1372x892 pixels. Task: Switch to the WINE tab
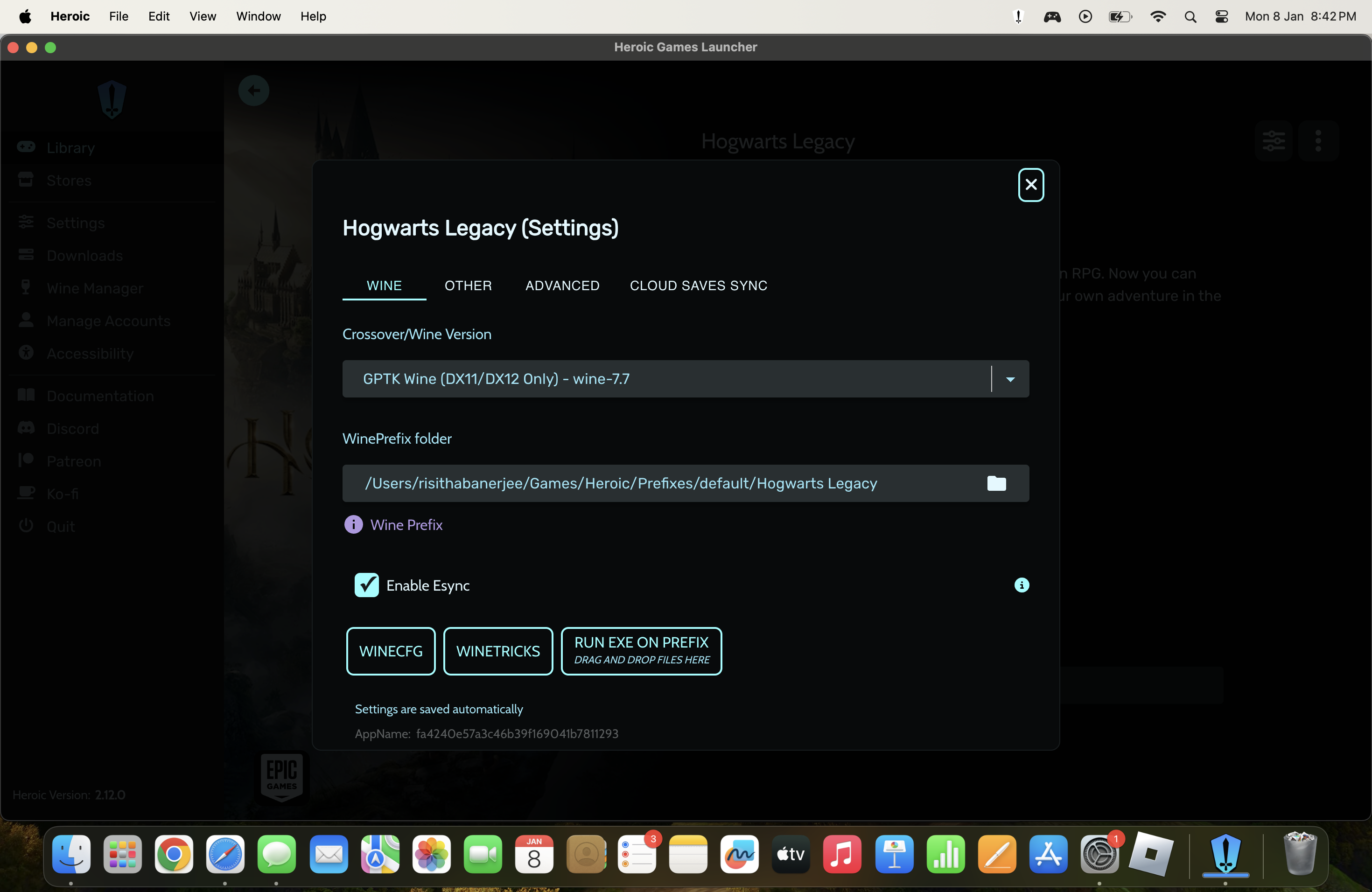[384, 286]
